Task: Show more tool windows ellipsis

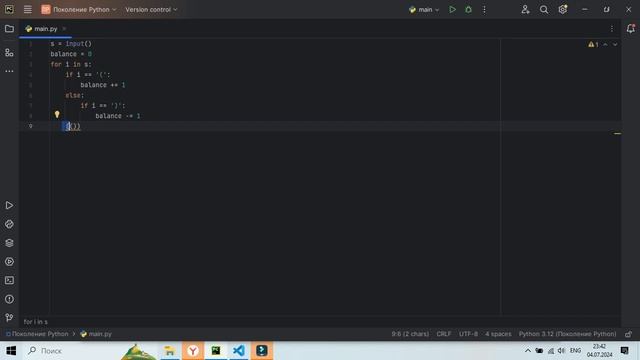Action: [9, 71]
